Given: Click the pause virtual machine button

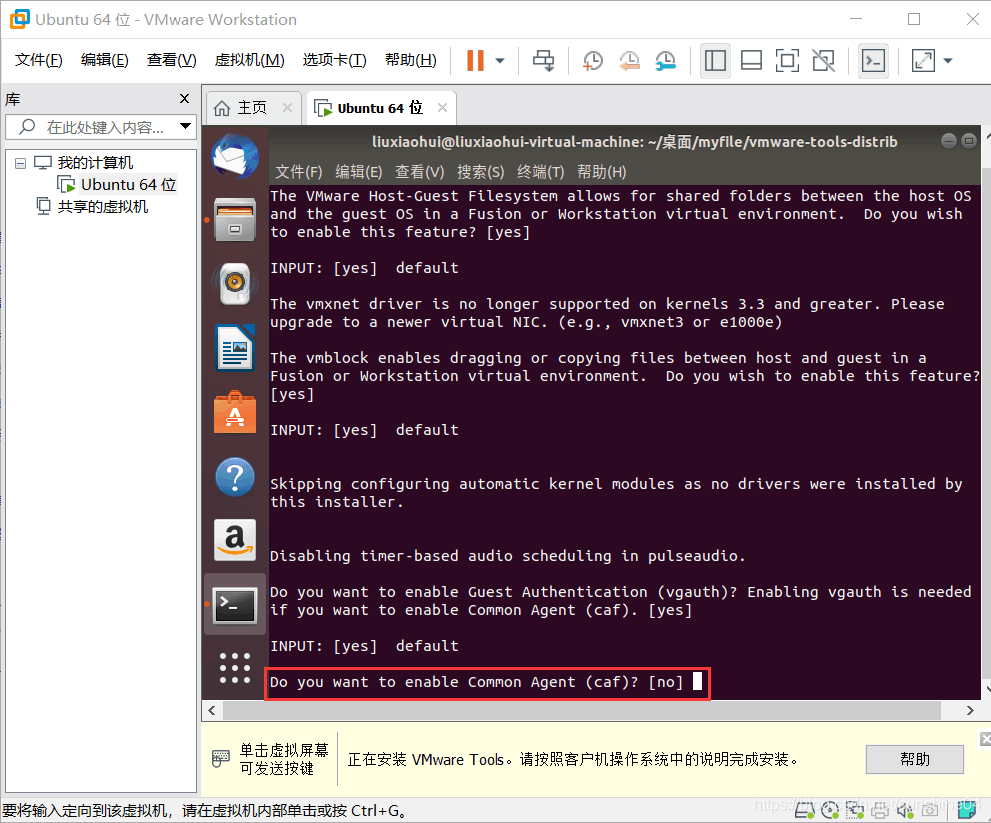Looking at the screenshot, I should pyautogui.click(x=475, y=61).
